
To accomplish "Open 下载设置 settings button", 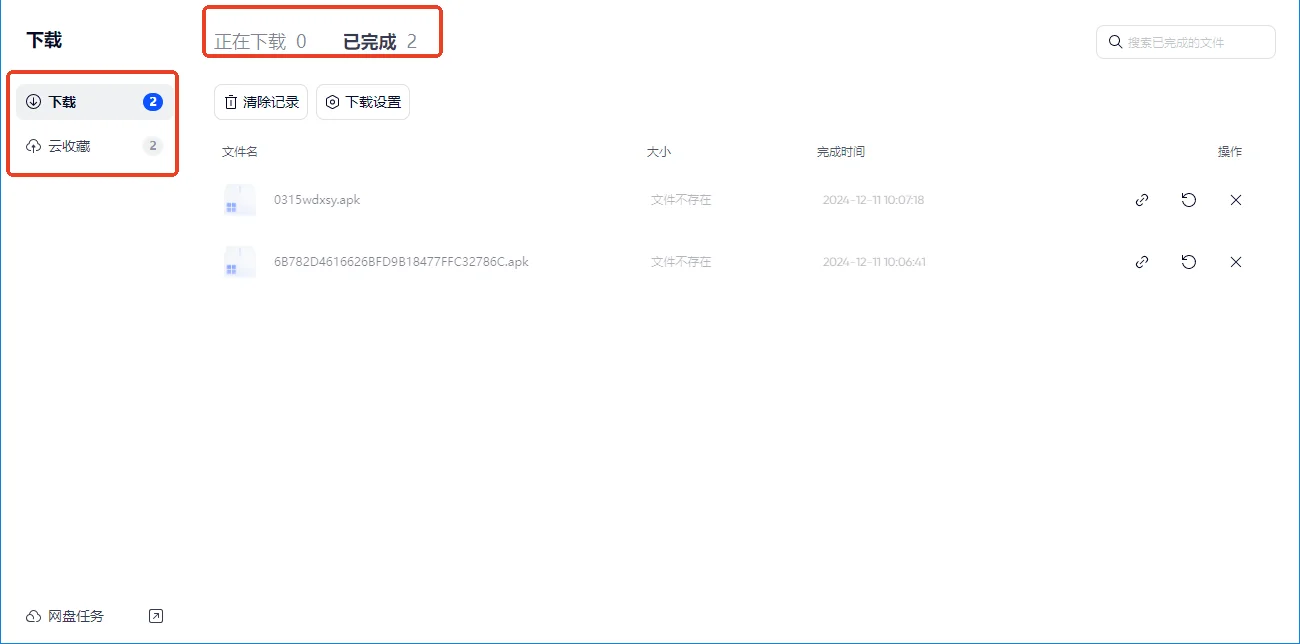I will tap(363, 102).
